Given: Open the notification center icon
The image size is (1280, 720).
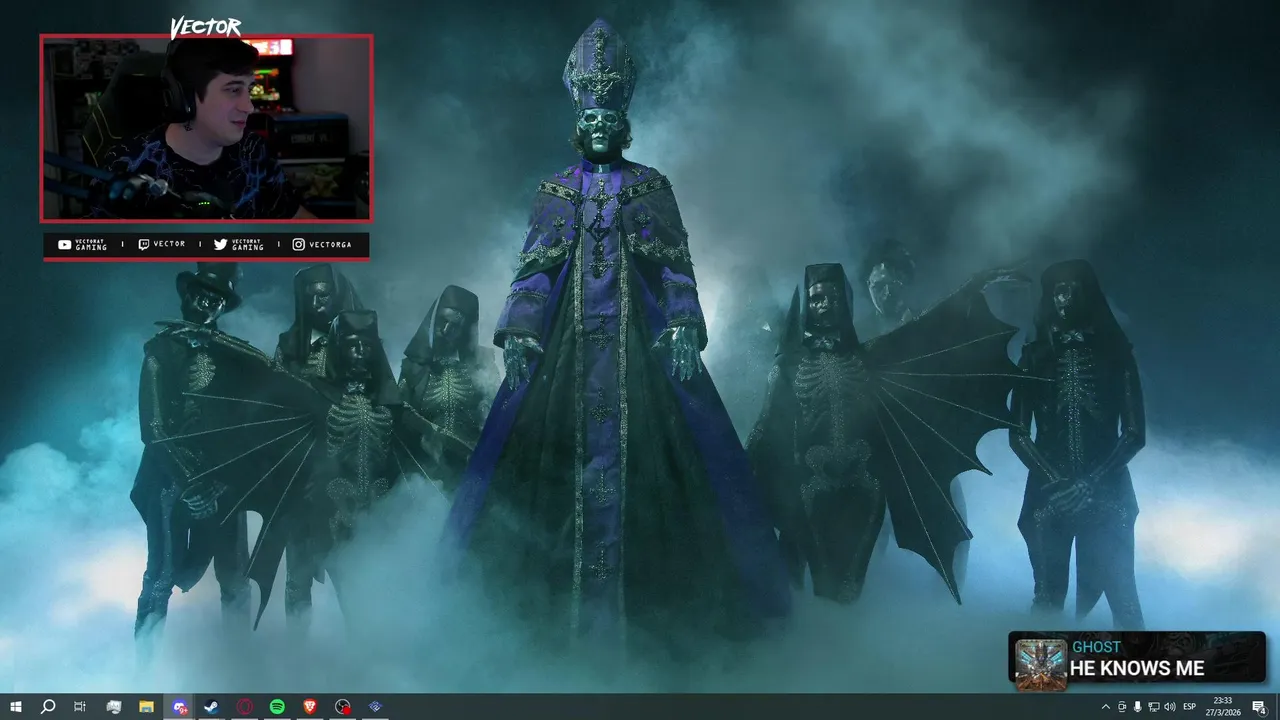Looking at the screenshot, I should tap(1260, 707).
